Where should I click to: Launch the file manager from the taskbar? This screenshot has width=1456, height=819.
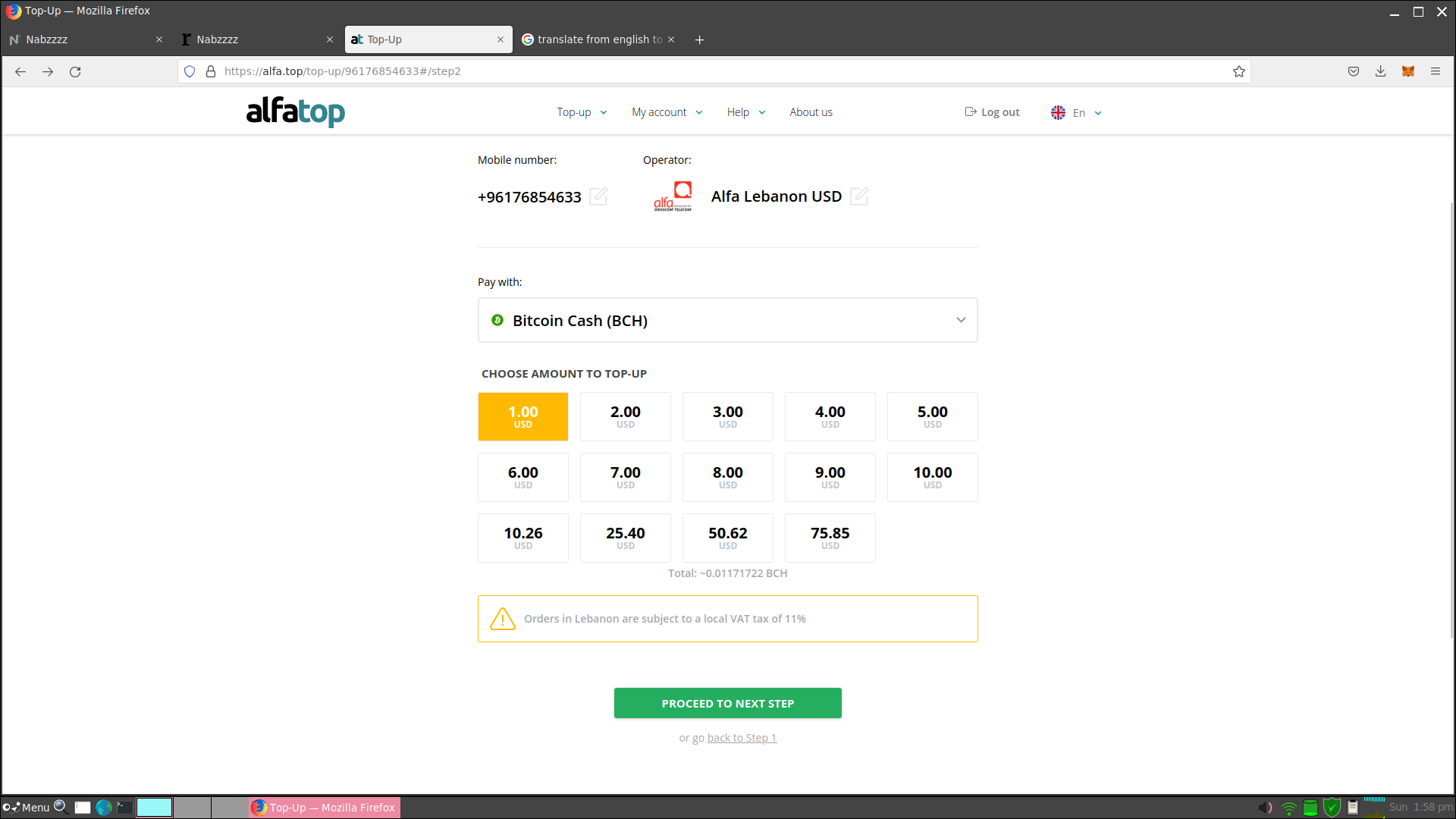coord(83,808)
